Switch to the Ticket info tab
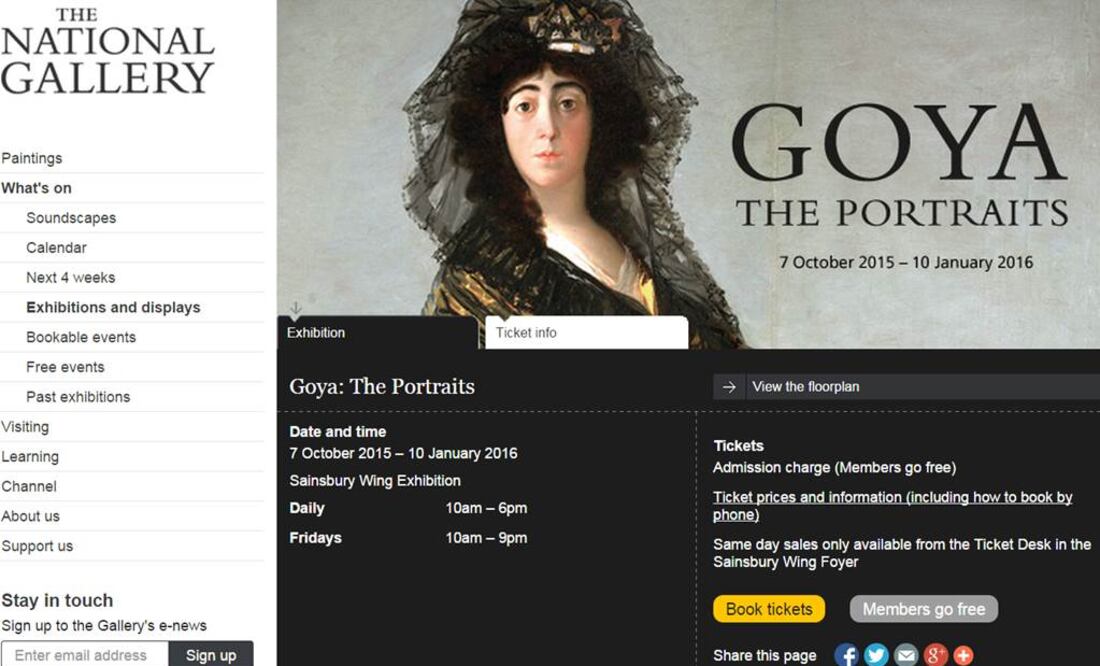The image size is (1100, 666). pyautogui.click(x=527, y=333)
